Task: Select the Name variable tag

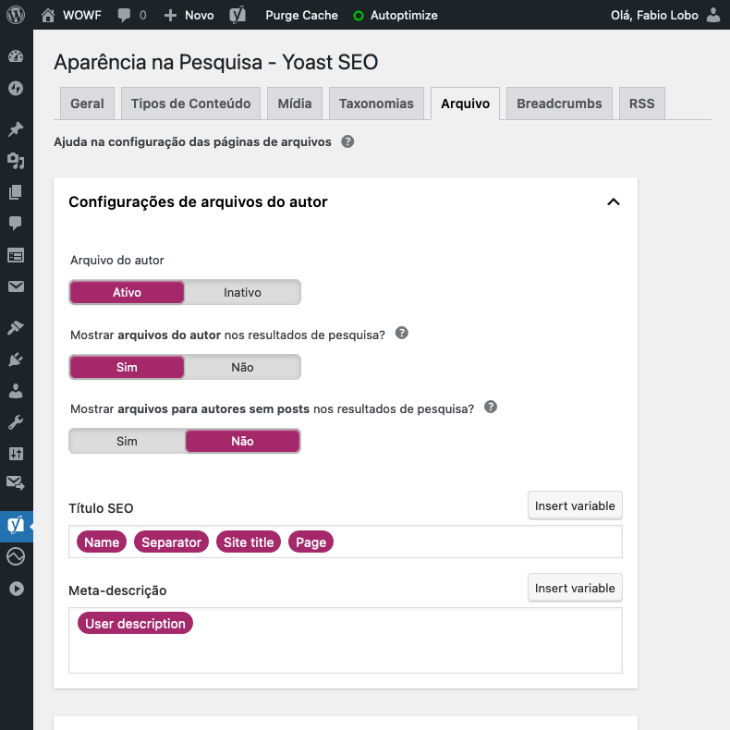Action: (x=101, y=542)
